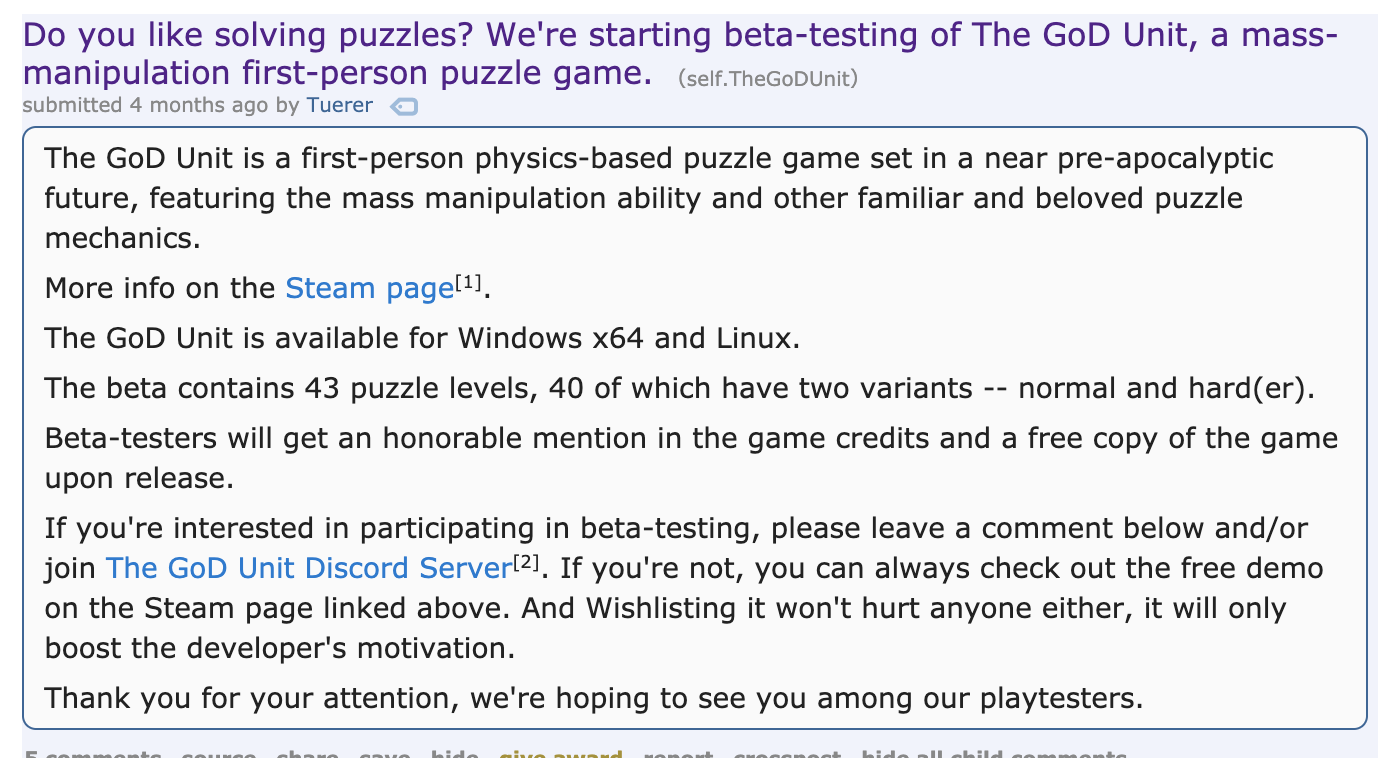Open the self.TheGoDUnit domain link
Viewport: 1388px width, 758px height.
(x=767, y=78)
